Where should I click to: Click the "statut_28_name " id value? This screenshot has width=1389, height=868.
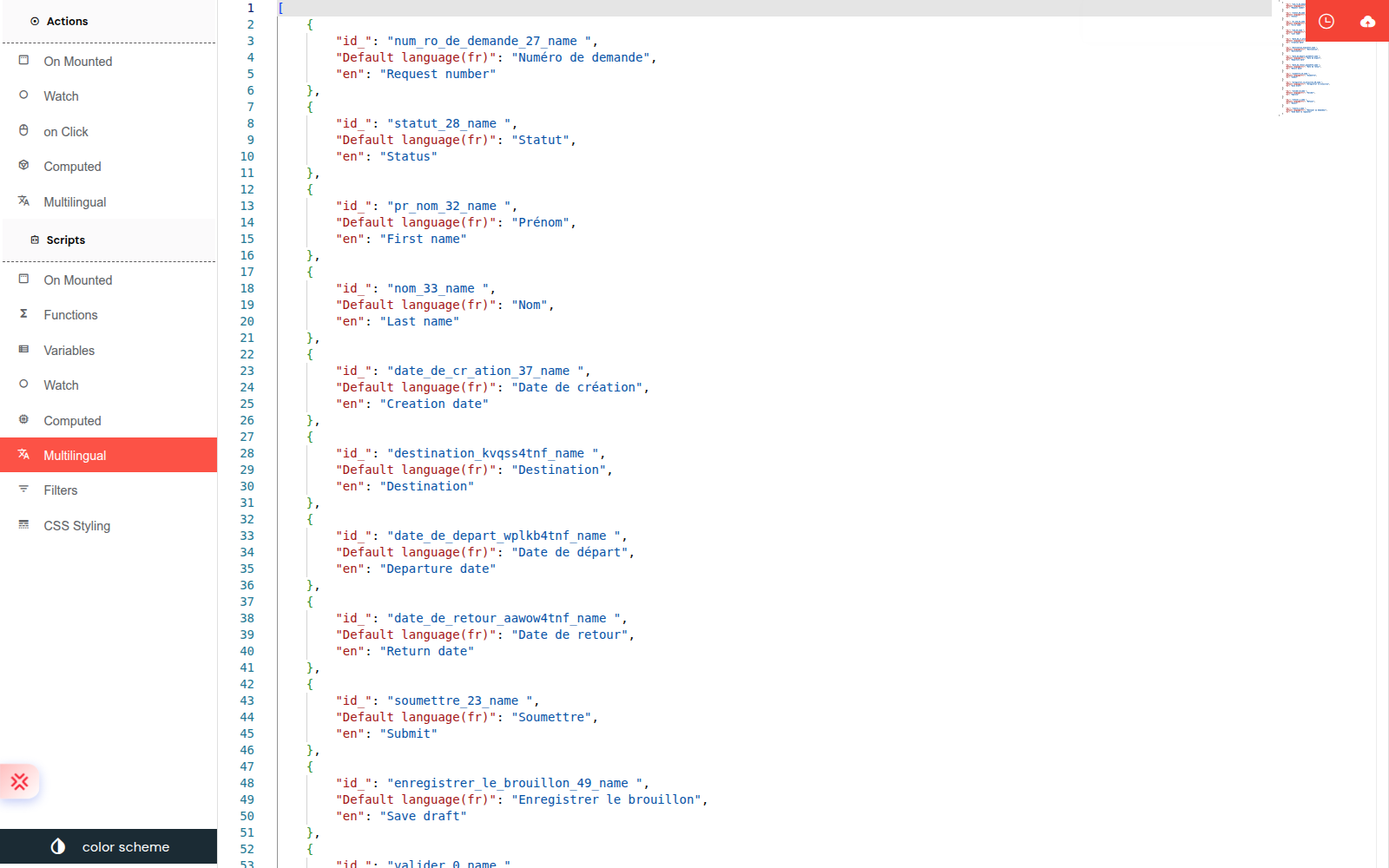click(452, 124)
